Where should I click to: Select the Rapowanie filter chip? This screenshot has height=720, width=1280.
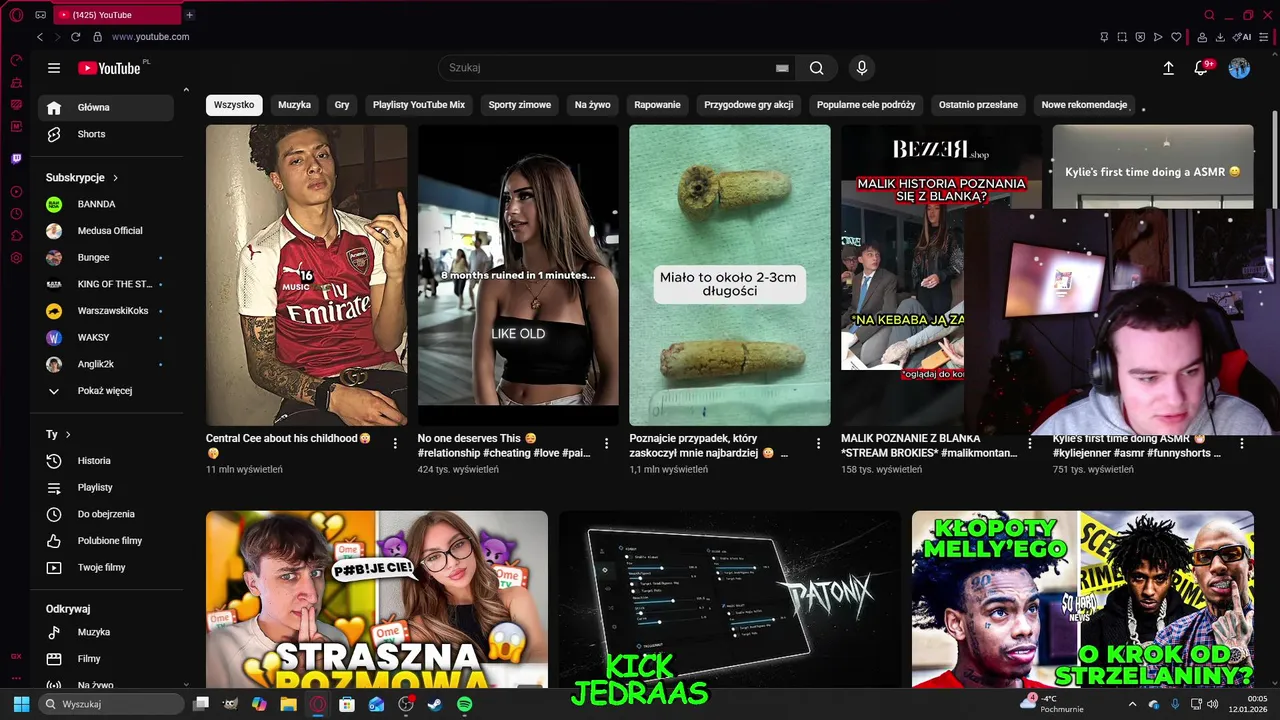coord(657,105)
